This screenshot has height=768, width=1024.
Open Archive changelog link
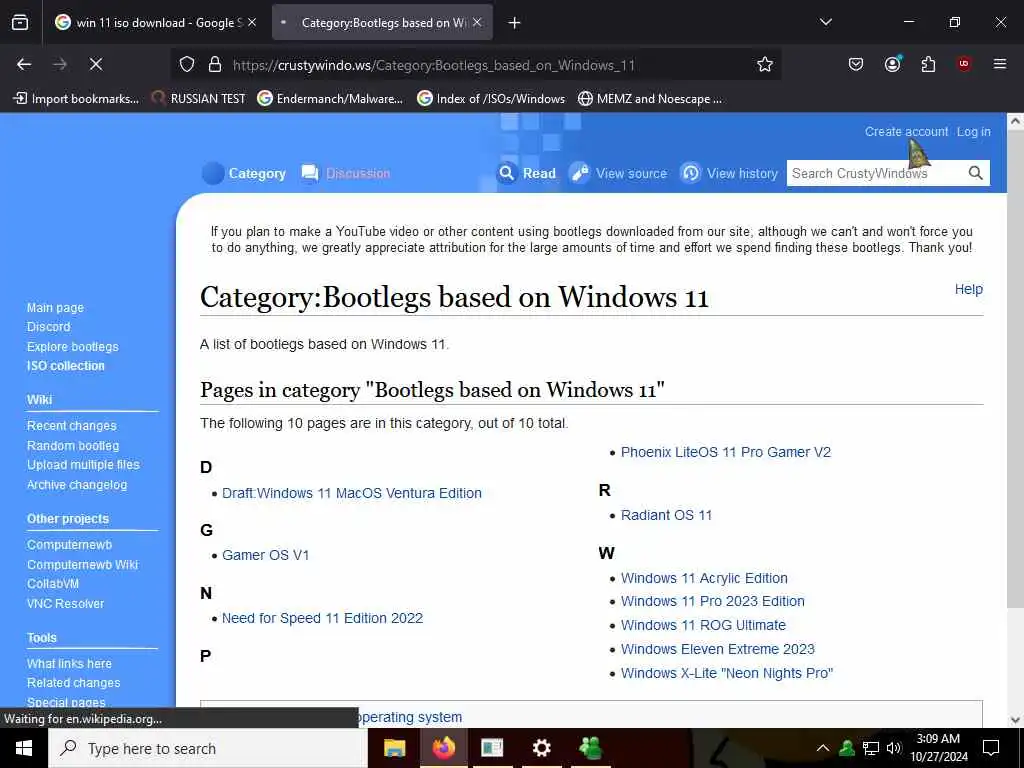(x=77, y=485)
